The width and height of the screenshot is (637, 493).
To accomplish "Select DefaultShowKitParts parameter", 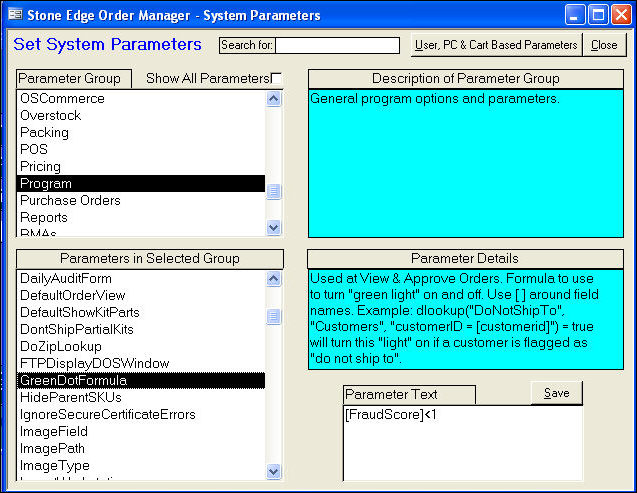I will (x=141, y=312).
